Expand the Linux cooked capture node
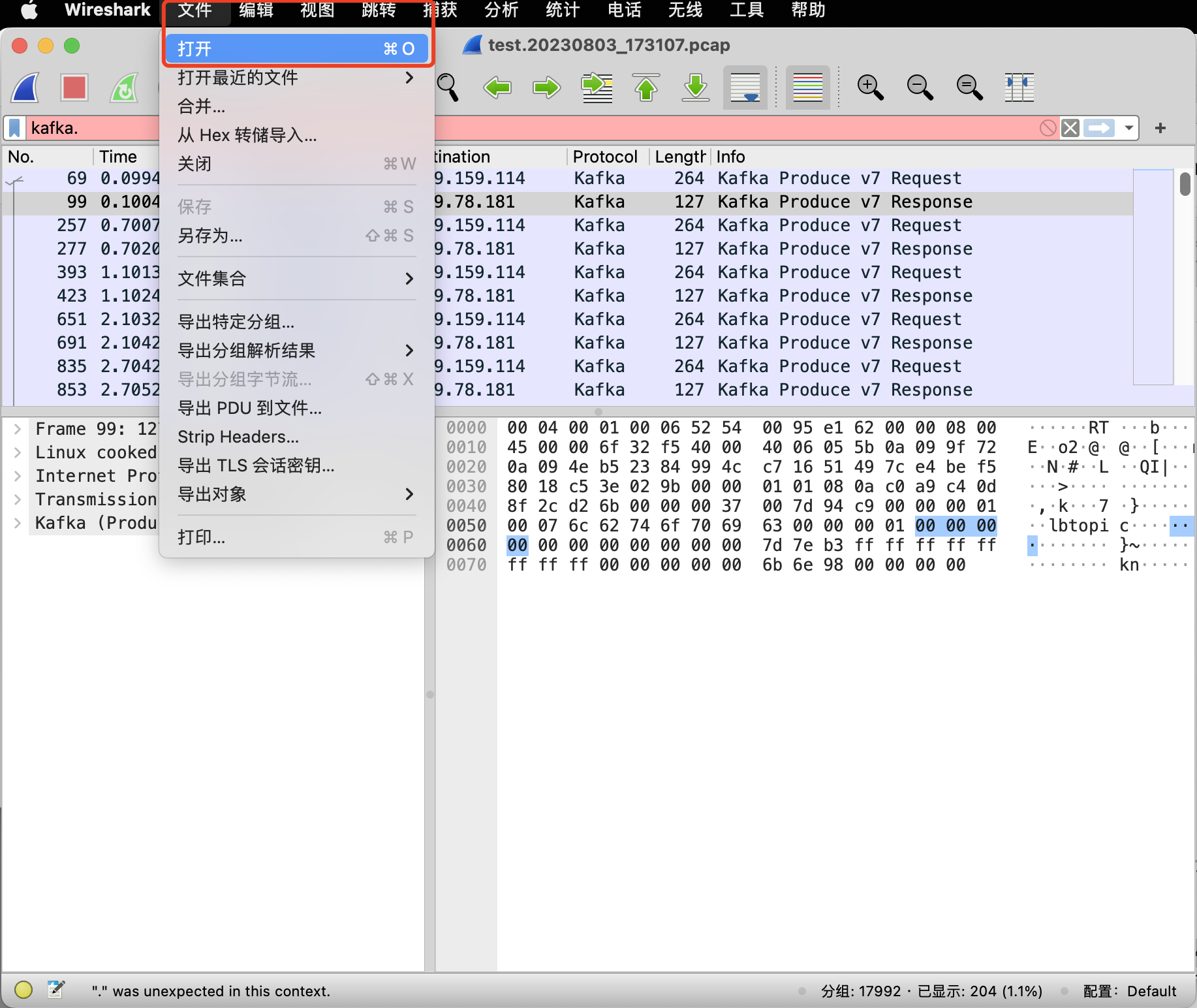The image size is (1197, 1008). tap(18, 452)
